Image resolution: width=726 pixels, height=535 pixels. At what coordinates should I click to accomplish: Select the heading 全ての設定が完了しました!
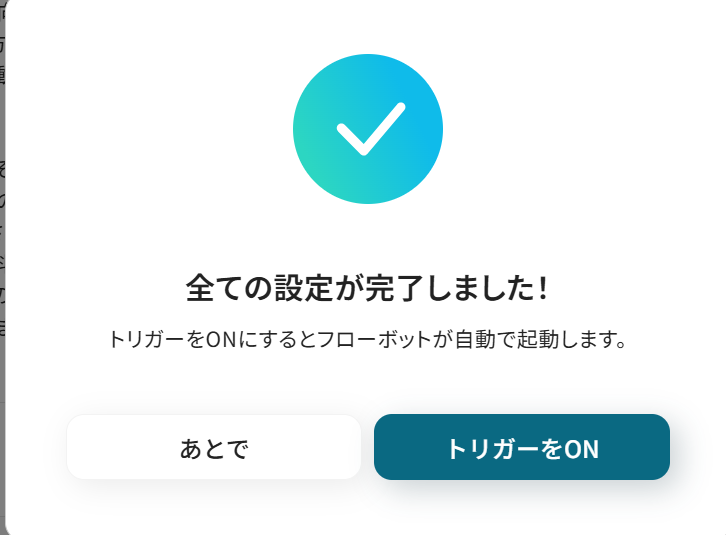coord(367,288)
